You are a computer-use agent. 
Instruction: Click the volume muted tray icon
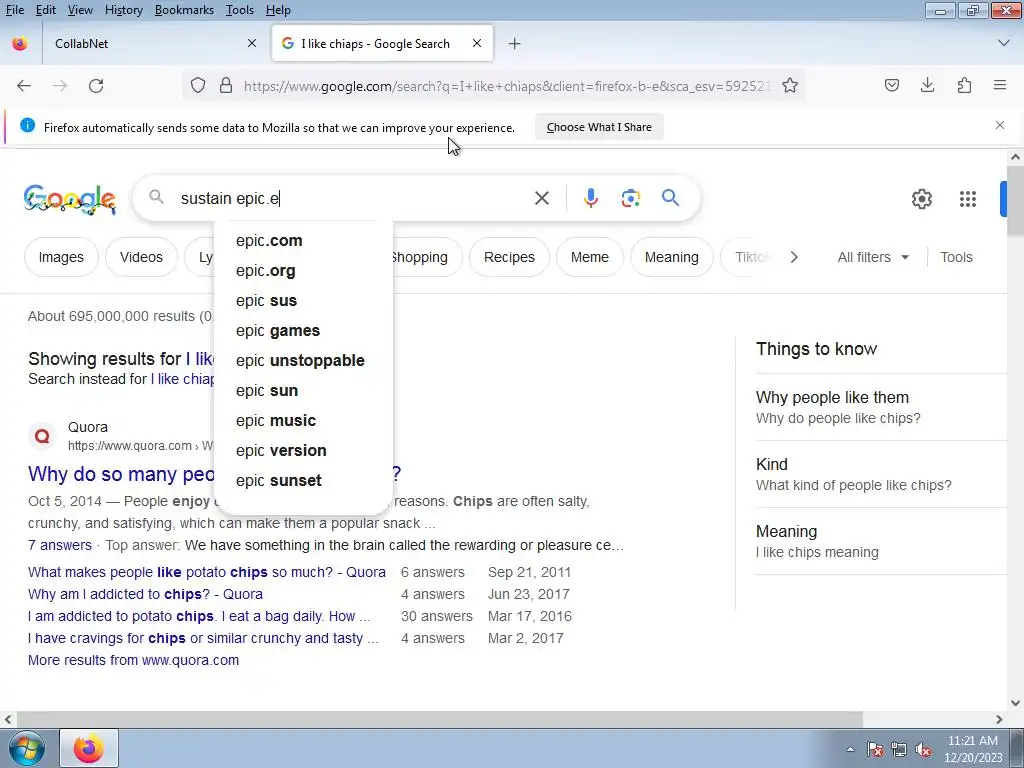(x=923, y=750)
